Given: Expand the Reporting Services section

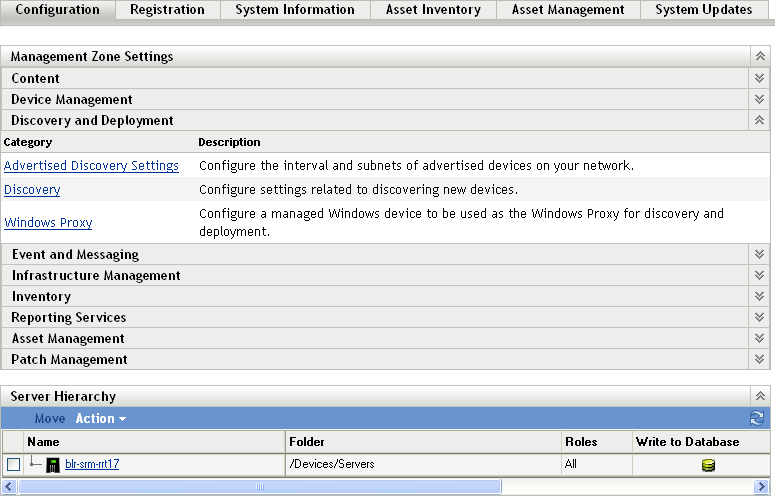Looking at the screenshot, I should [760, 318].
